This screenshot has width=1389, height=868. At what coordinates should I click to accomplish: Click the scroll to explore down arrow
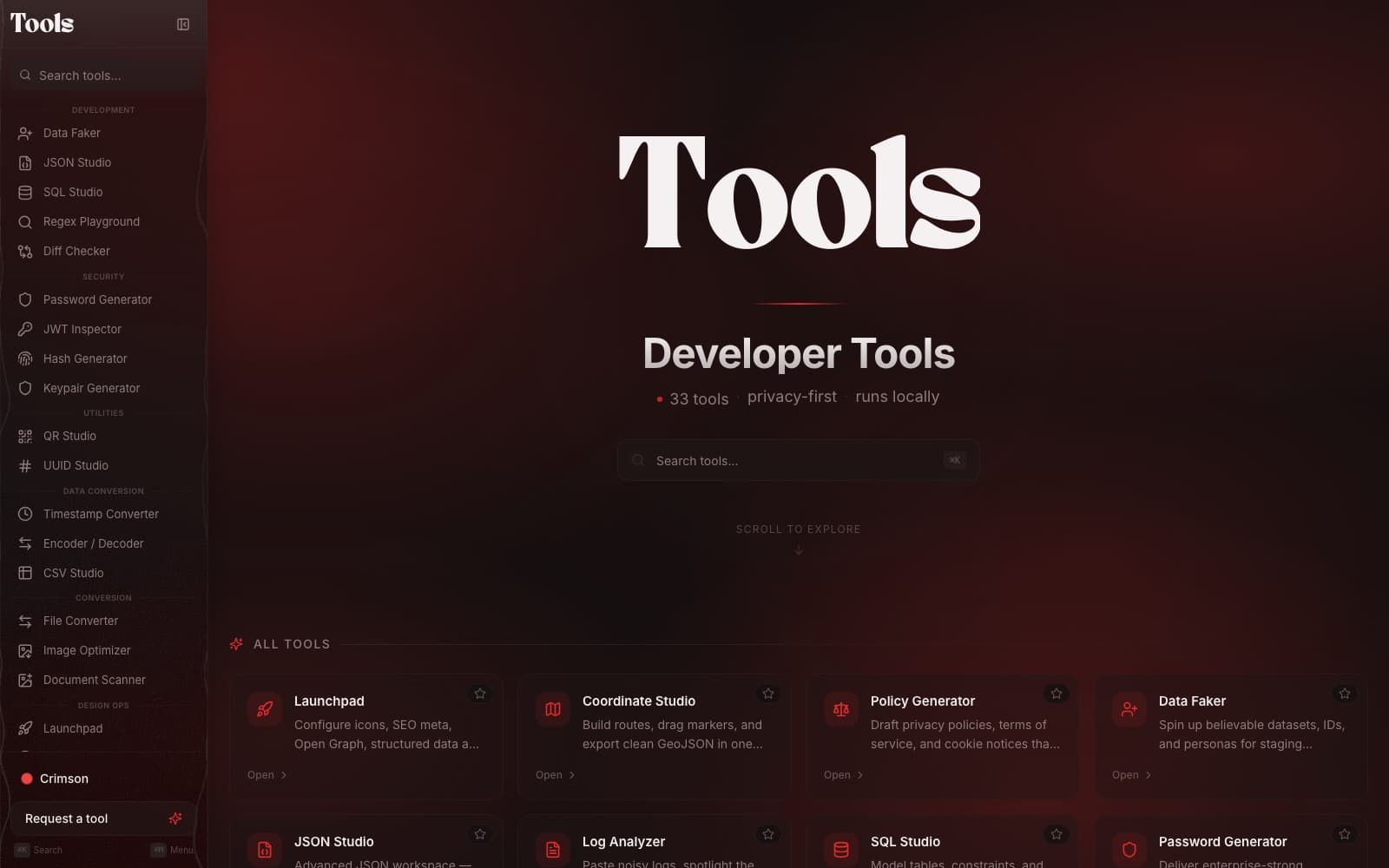(799, 550)
